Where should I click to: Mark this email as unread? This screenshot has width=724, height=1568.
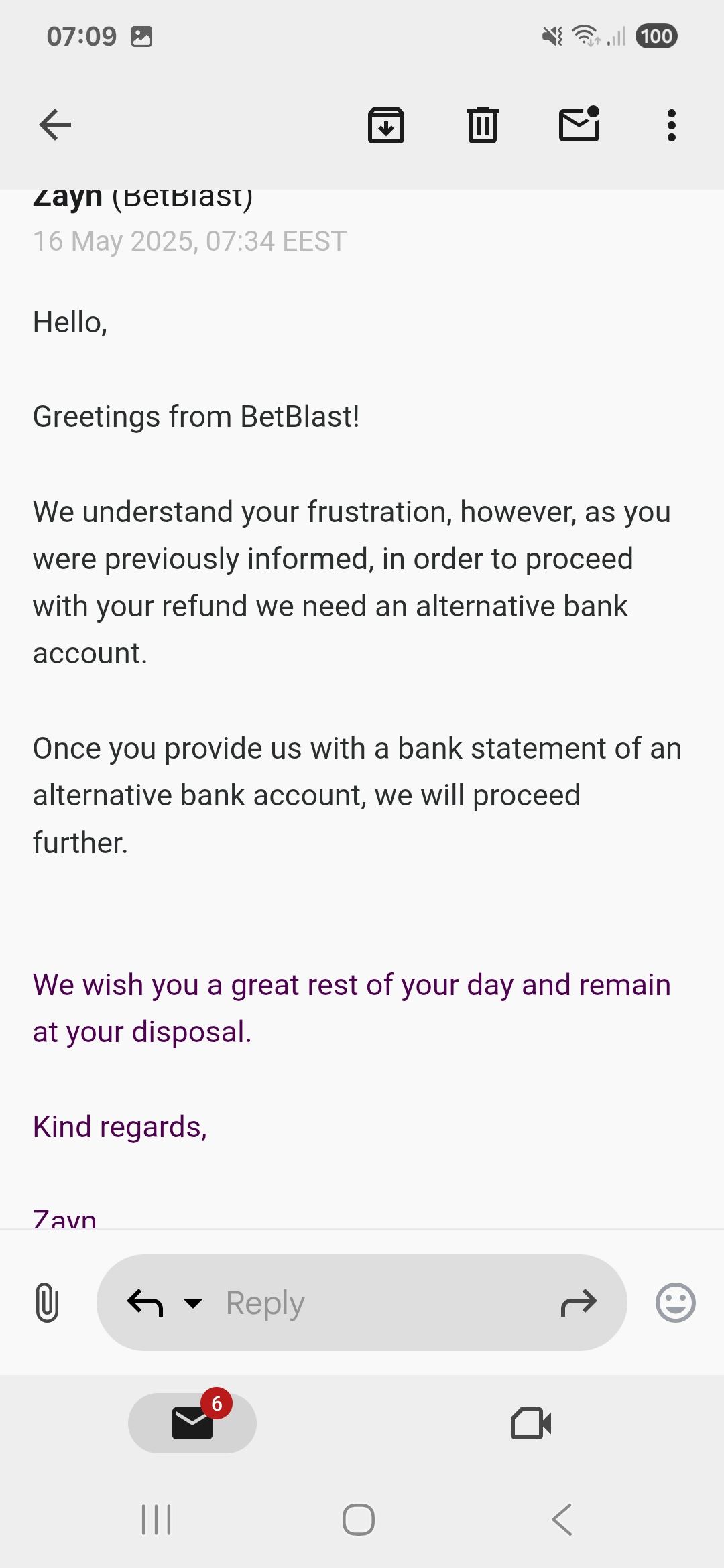[579, 125]
